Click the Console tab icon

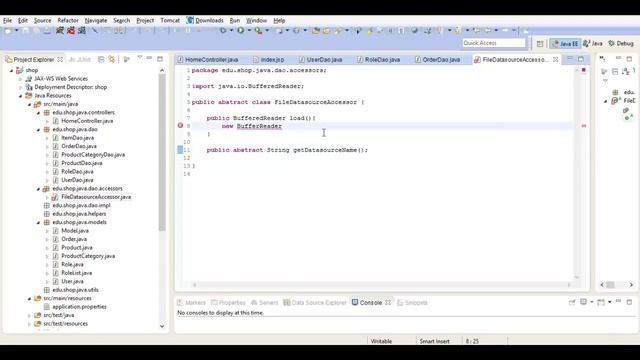[x=355, y=302]
